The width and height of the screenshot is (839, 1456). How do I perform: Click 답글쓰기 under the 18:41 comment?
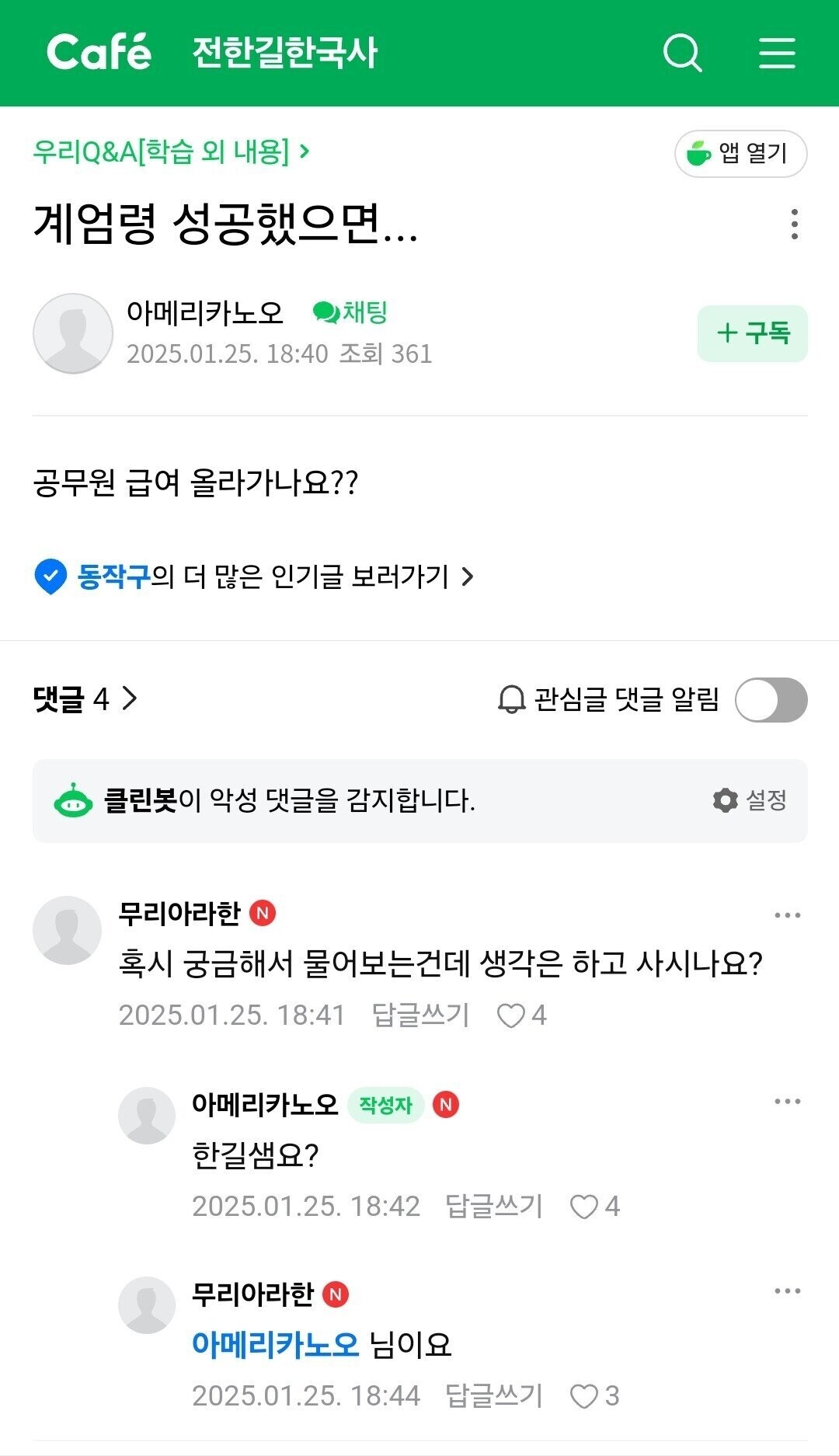click(x=420, y=1015)
